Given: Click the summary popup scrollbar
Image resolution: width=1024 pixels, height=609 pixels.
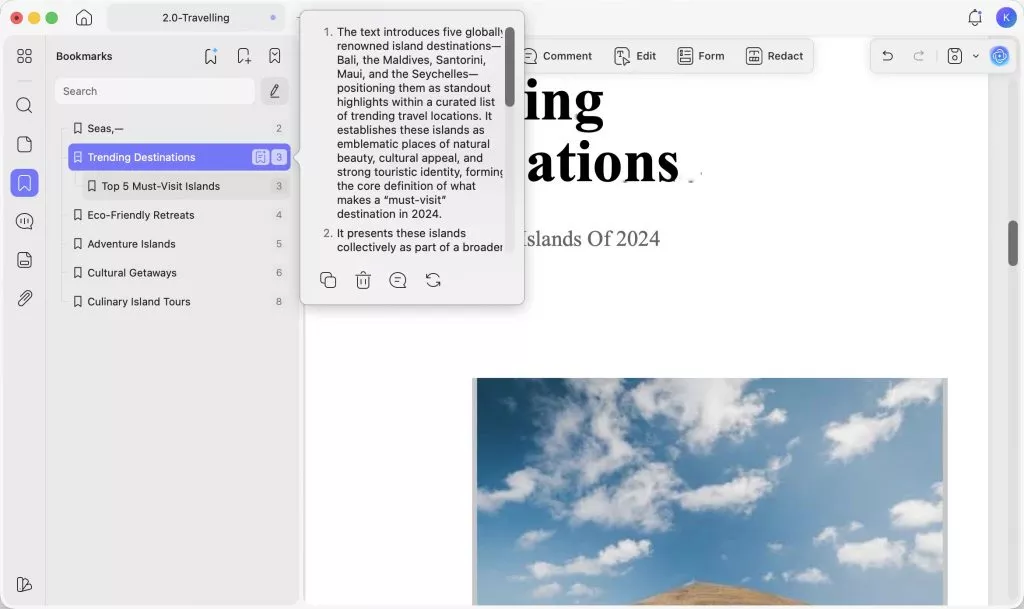Looking at the screenshot, I should (509, 67).
